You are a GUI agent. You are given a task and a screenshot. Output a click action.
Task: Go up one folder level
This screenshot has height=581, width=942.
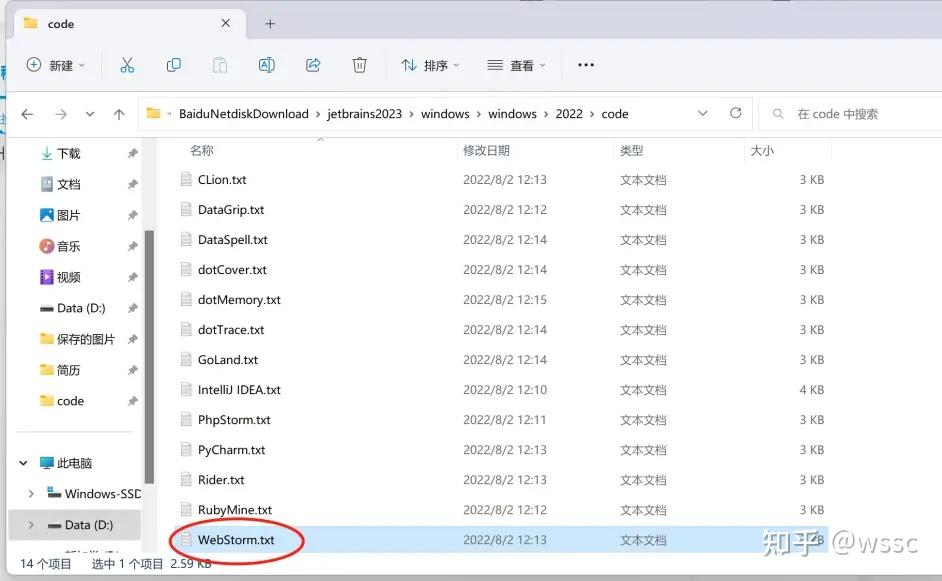119,114
